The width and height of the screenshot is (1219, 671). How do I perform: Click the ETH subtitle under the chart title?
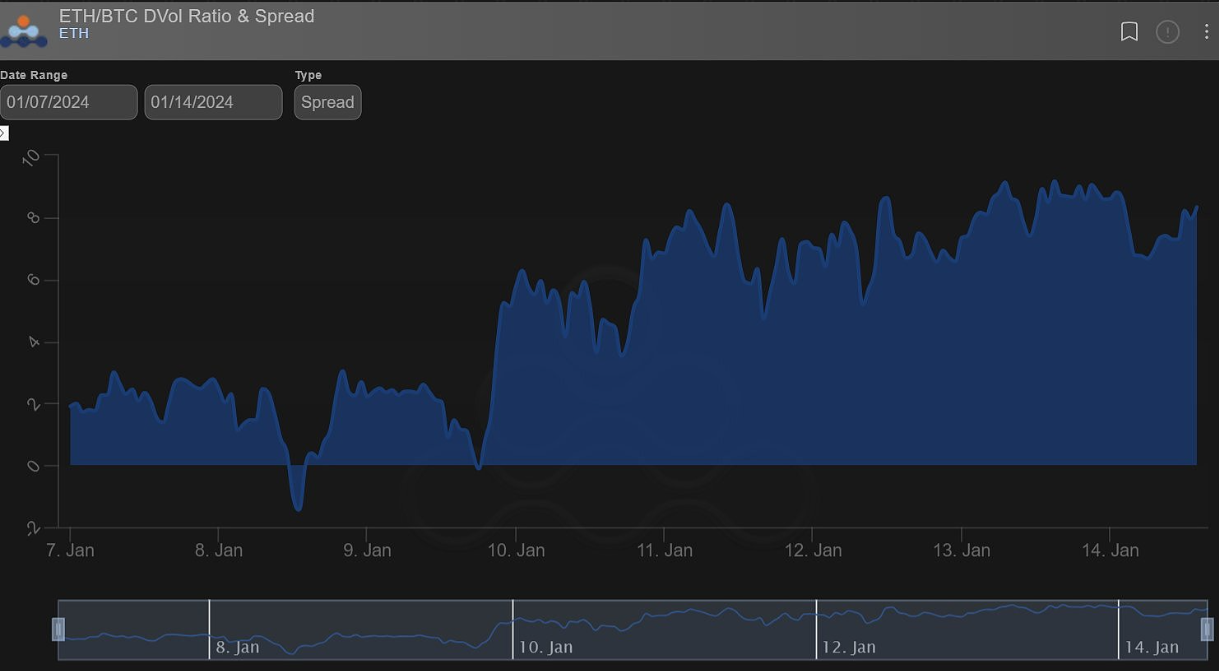pos(74,33)
